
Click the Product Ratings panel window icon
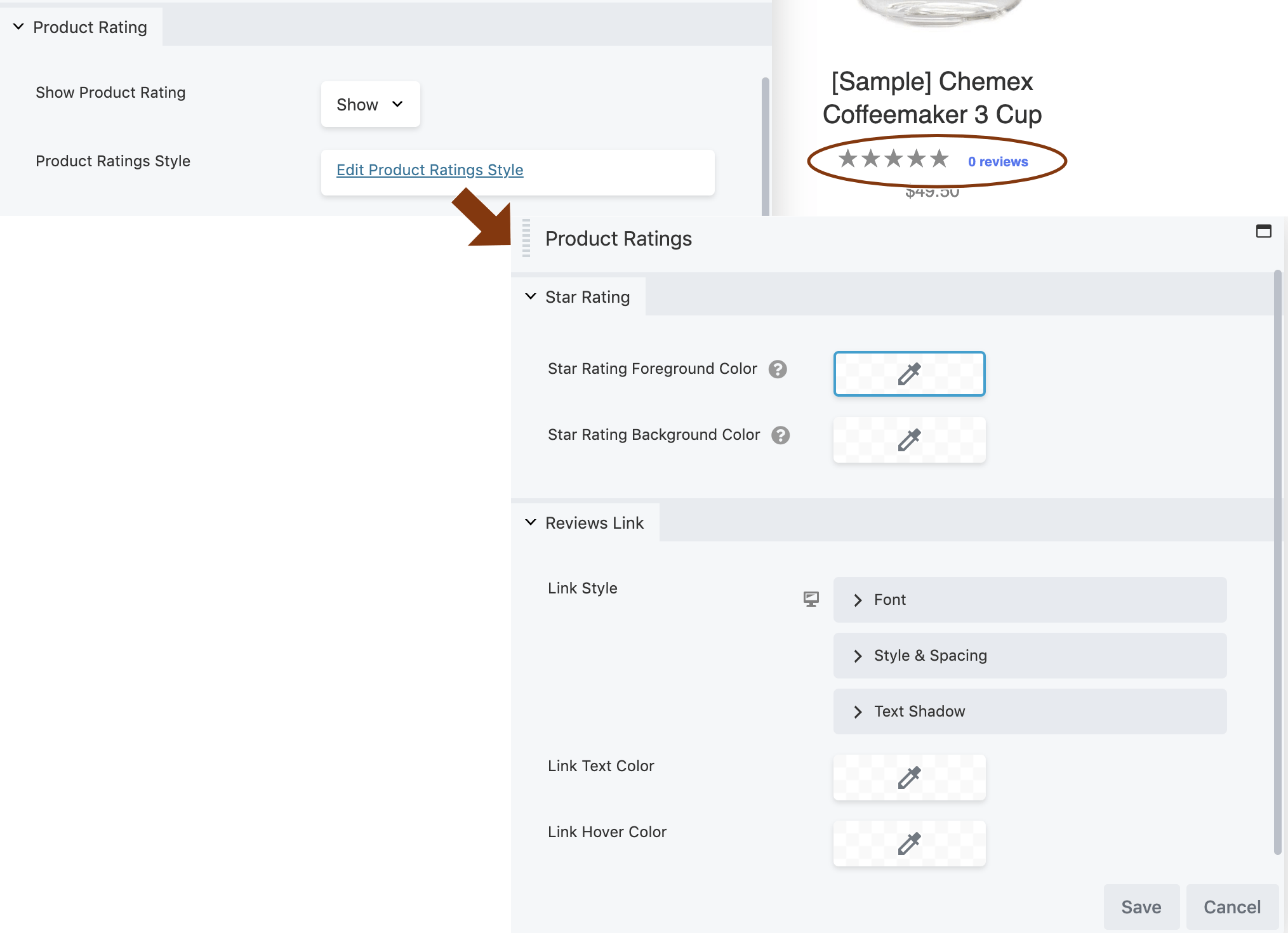click(1263, 232)
